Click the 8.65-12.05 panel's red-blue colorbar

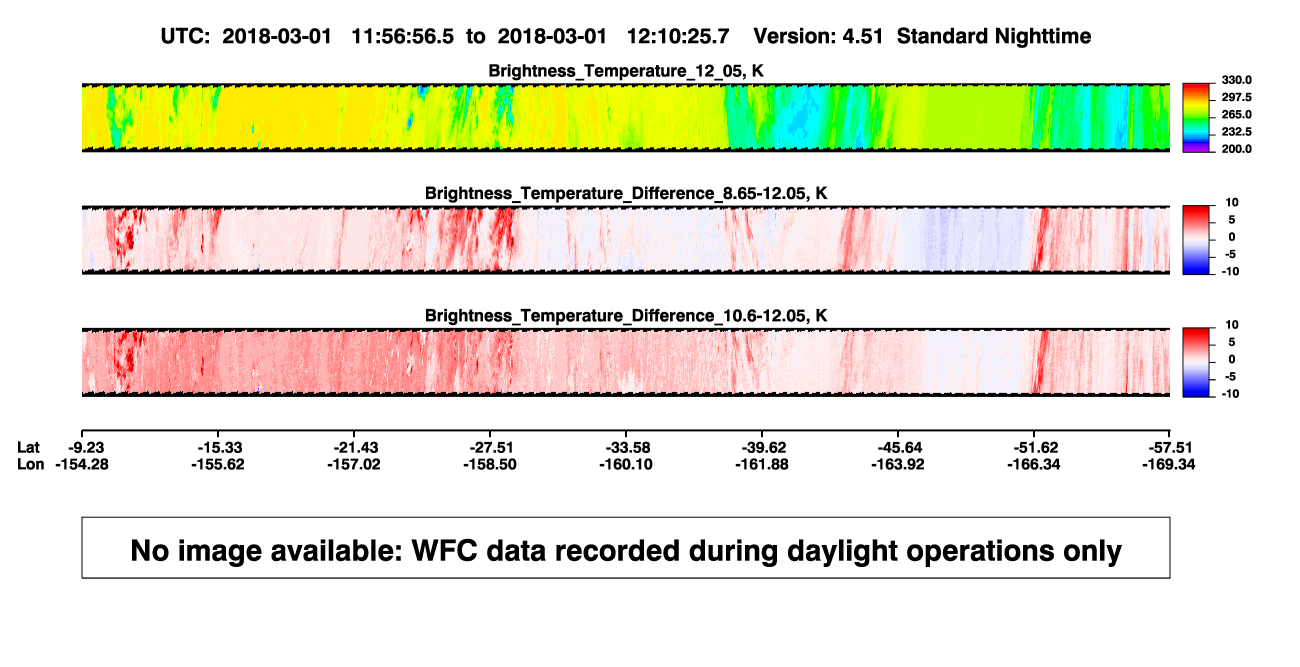click(x=1197, y=240)
